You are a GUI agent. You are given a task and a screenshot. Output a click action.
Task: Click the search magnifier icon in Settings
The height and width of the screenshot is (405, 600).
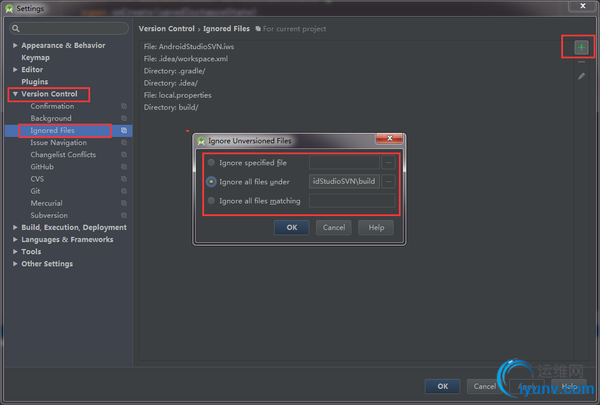[x=16, y=28]
